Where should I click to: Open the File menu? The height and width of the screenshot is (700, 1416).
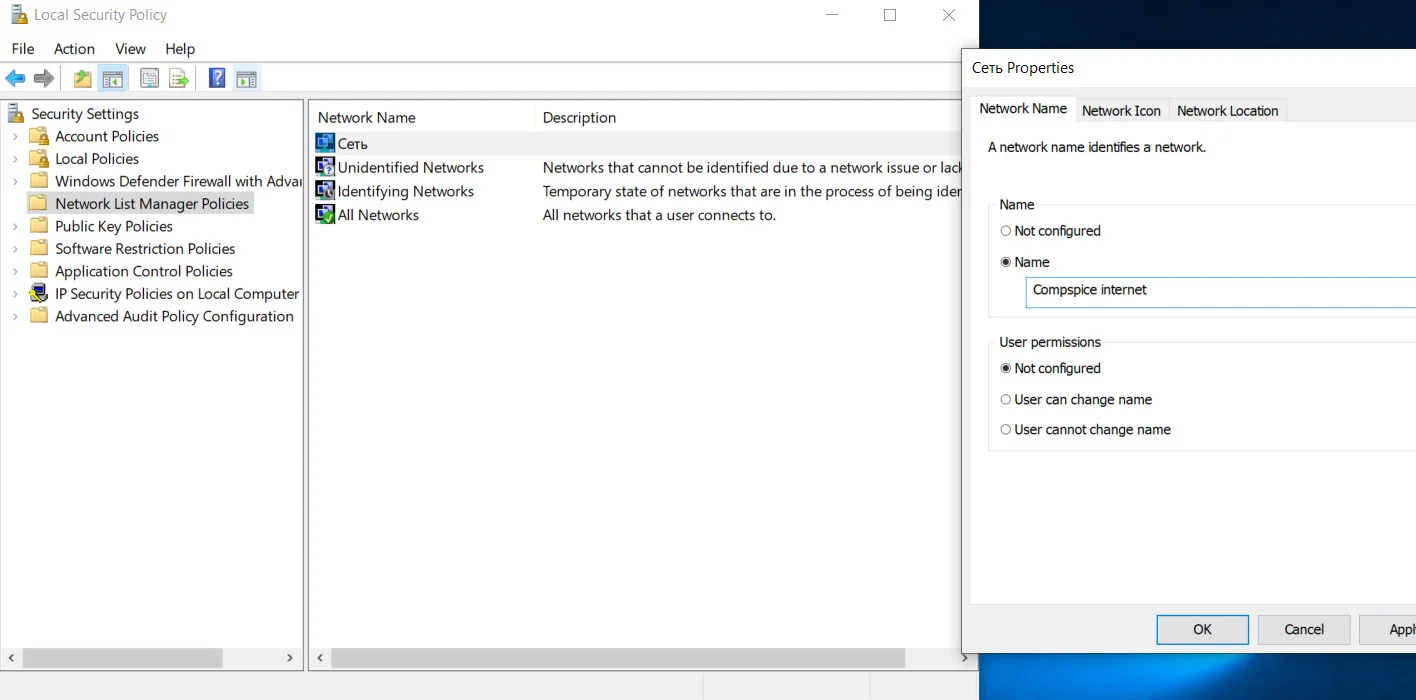pos(23,48)
